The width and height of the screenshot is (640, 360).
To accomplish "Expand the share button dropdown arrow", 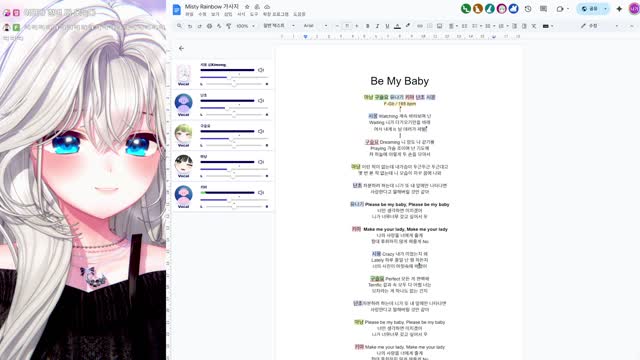I will click(x=605, y=9).
